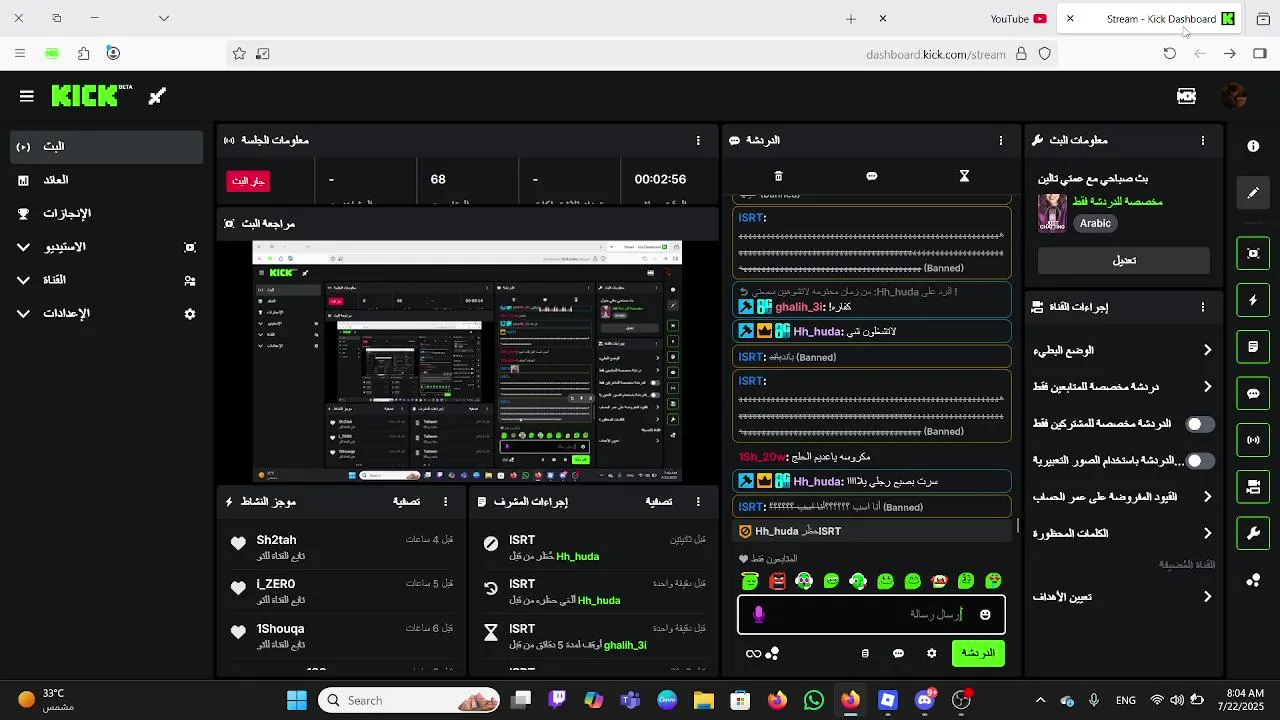
Task: Click the wand icon beside the Kick logo
Action: pos(157,96)
